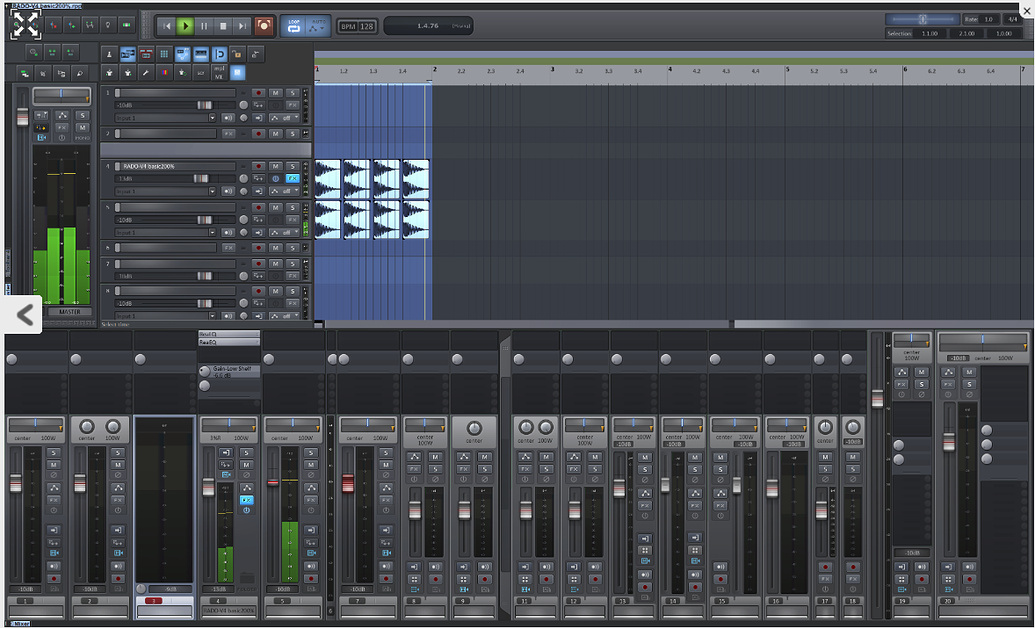This screenshot has width=1035, height=628.
Task: Click the Play button in the transport
Action: (x=185, y=26)
